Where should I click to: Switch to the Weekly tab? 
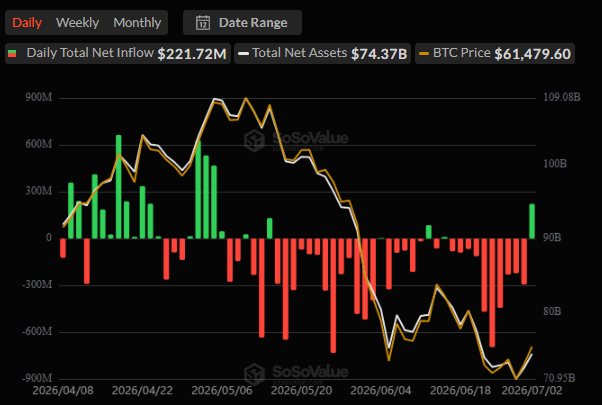(x=78, y=23)
